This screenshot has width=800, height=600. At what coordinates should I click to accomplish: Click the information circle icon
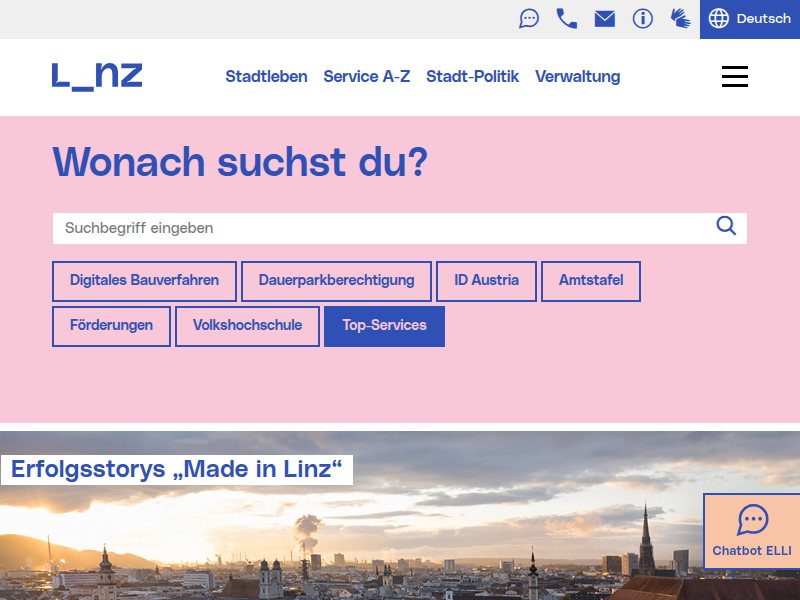coord(643,19)
